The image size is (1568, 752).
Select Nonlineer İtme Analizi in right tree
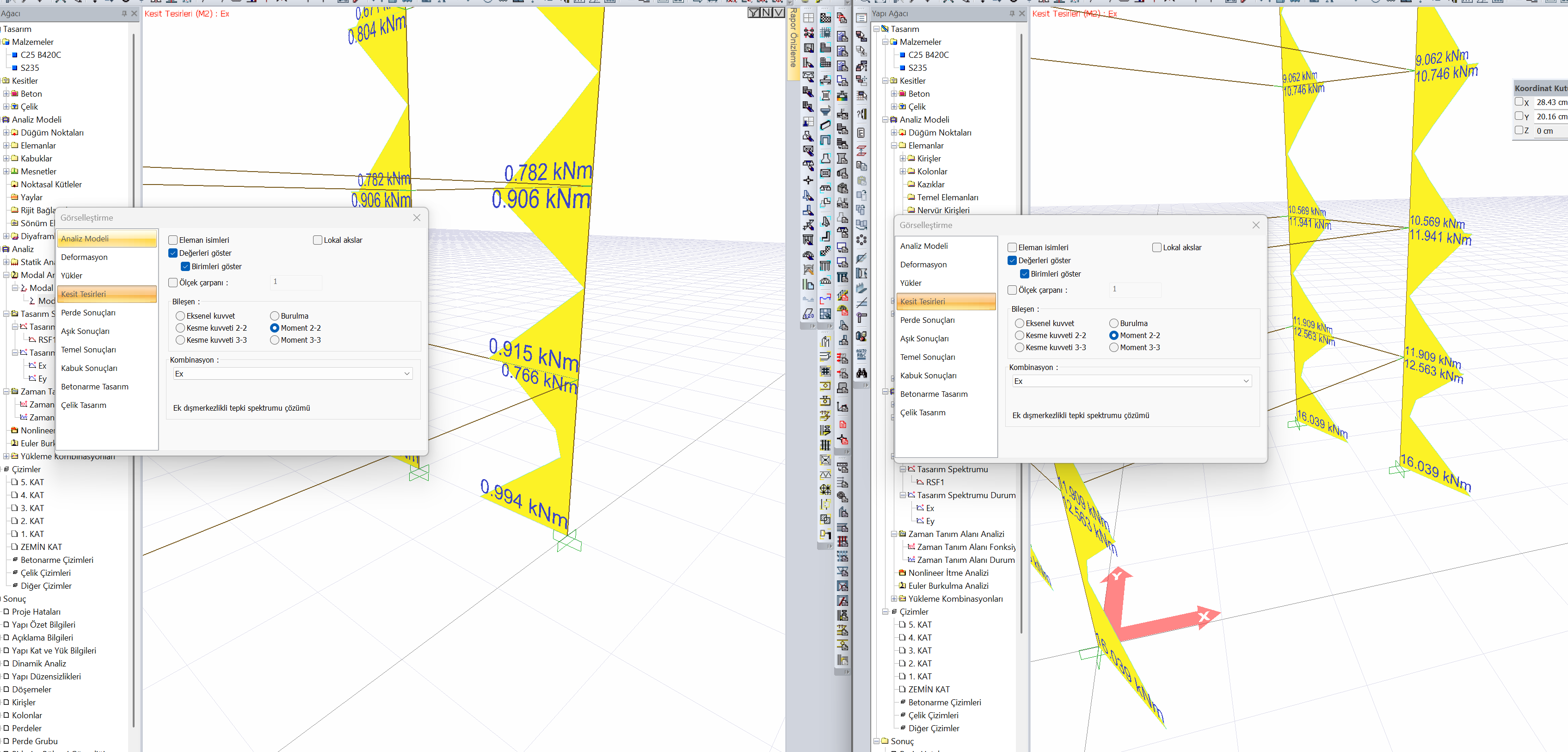[x=948, y=573]
